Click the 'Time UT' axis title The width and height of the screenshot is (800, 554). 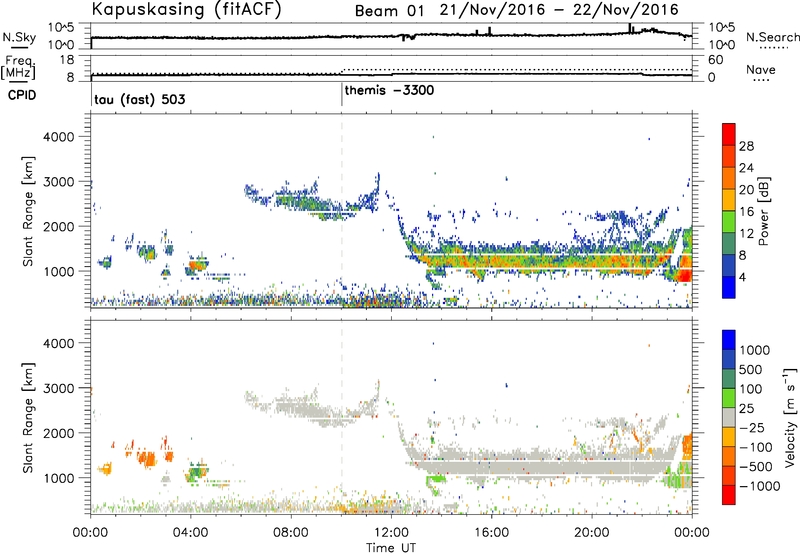pos(391,548)
